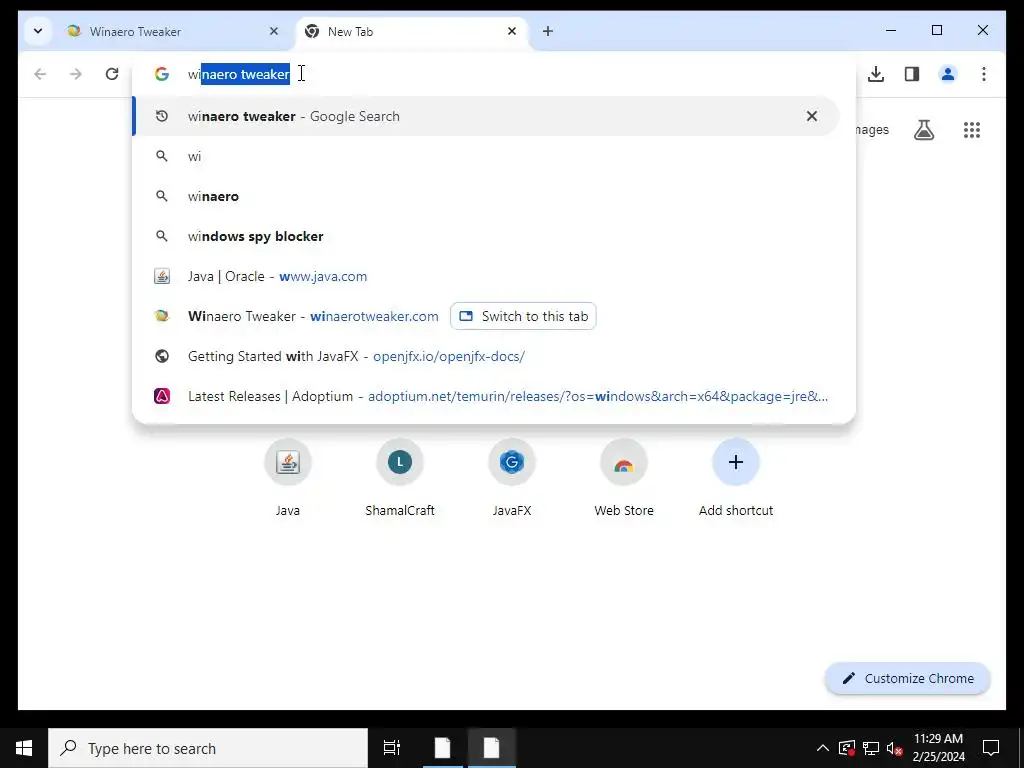Click Adoptium favicon in suggestion list

(x=161, y=396)
